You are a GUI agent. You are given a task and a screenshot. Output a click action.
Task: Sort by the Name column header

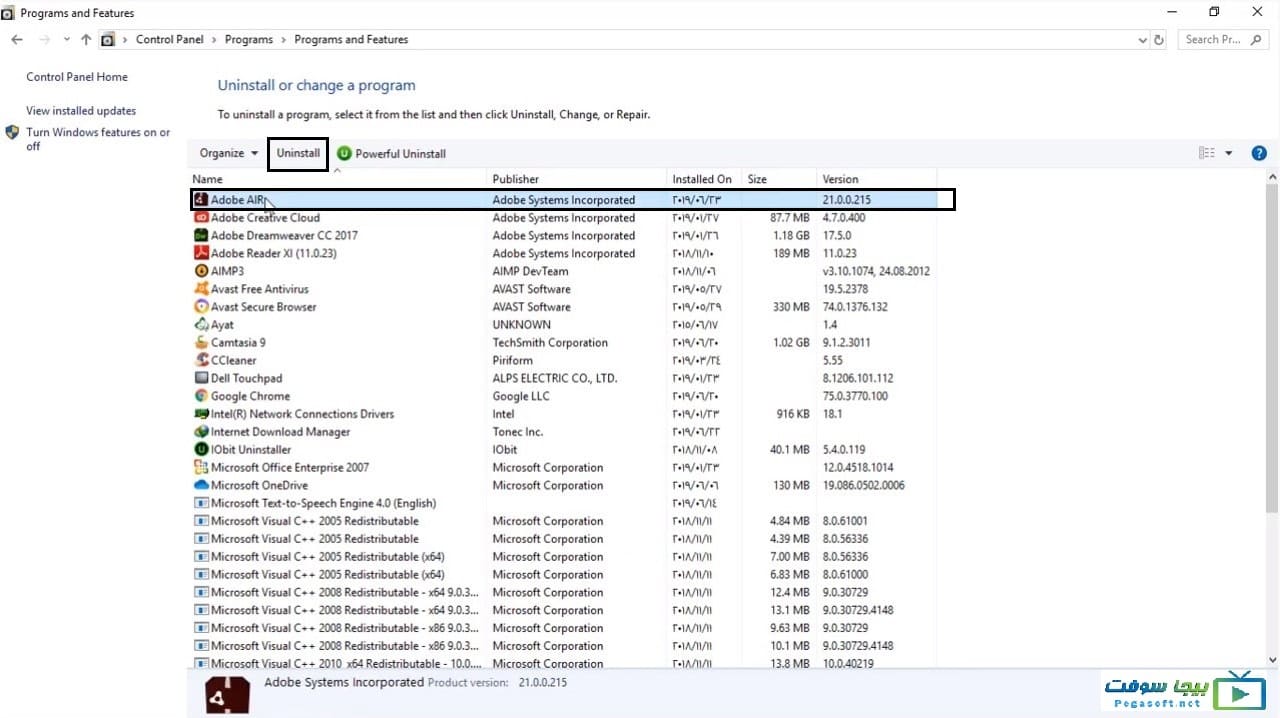[337, 179]
